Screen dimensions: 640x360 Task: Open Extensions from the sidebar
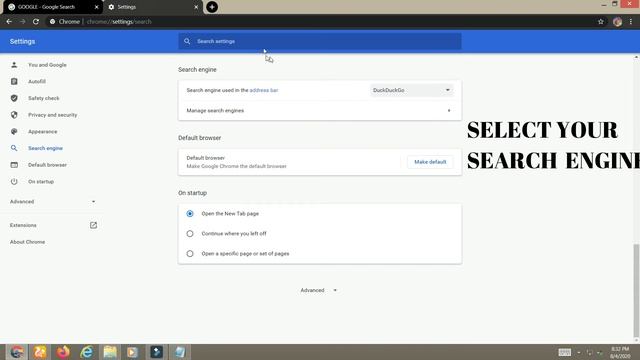click(x=23, y=225)
